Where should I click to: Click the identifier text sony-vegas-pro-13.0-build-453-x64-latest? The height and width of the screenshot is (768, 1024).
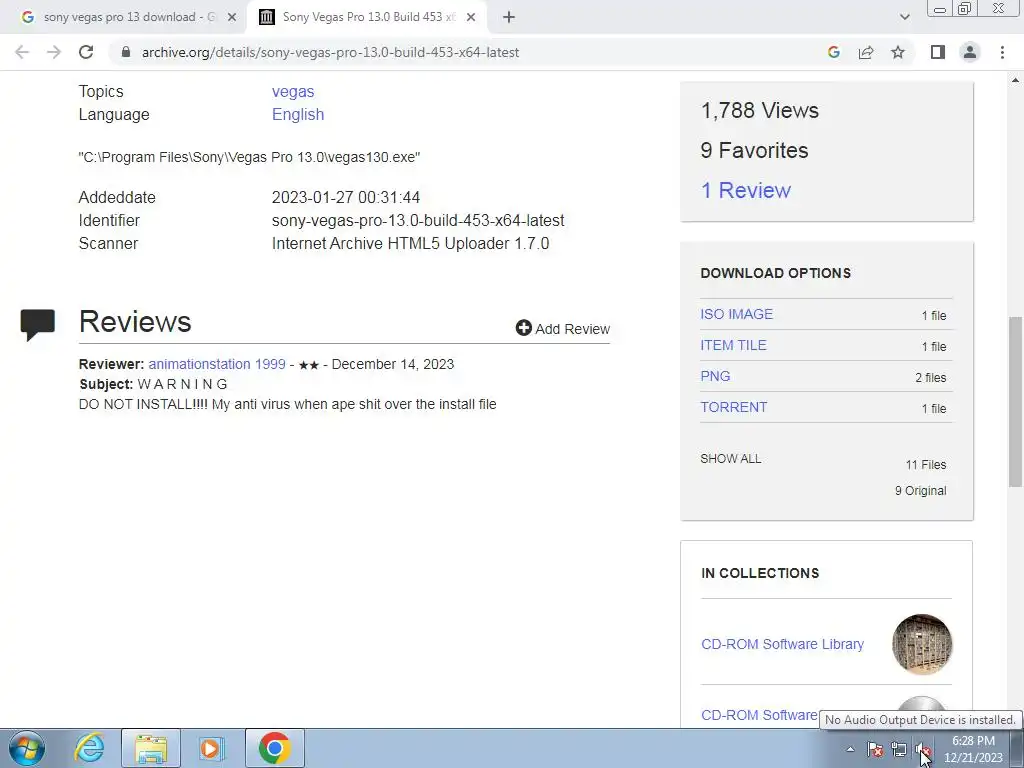pos(418,220)
